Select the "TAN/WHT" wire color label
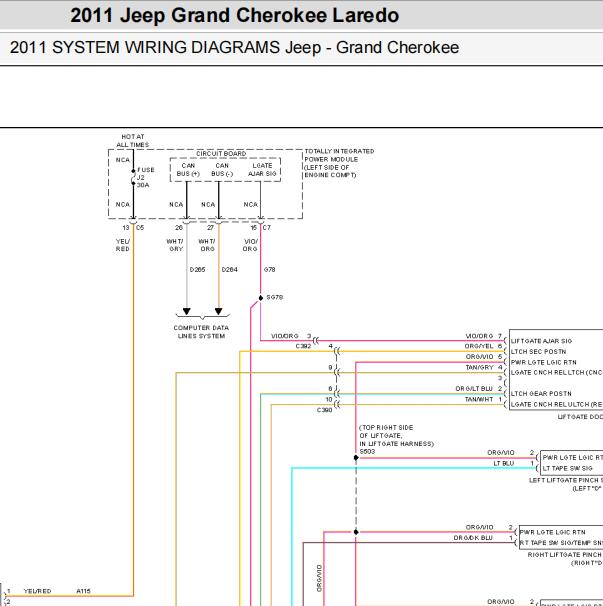 (x=479, y=399)
